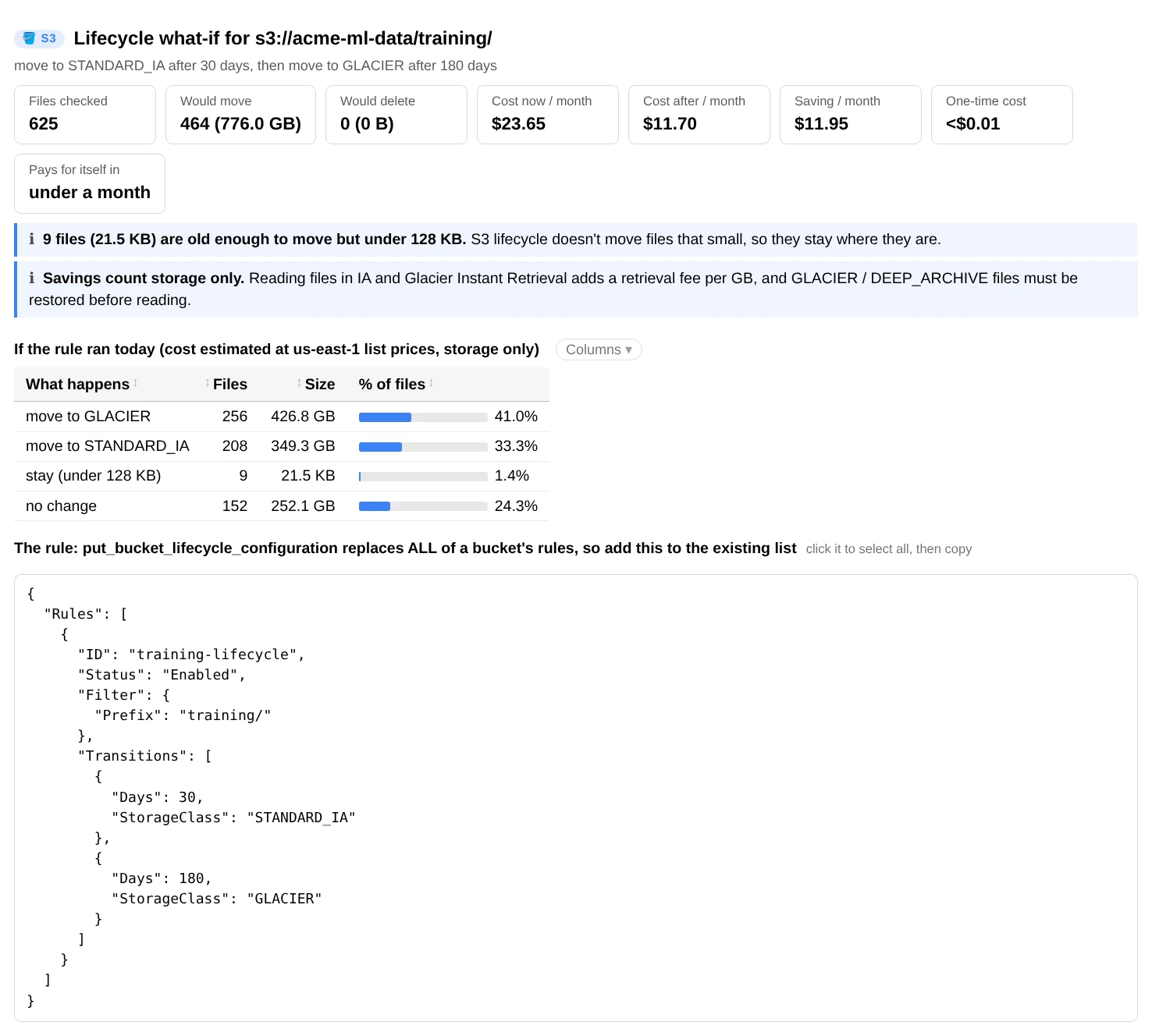Click the Files checked card
Screen dimensions: 1152x1036
(85, 115)
